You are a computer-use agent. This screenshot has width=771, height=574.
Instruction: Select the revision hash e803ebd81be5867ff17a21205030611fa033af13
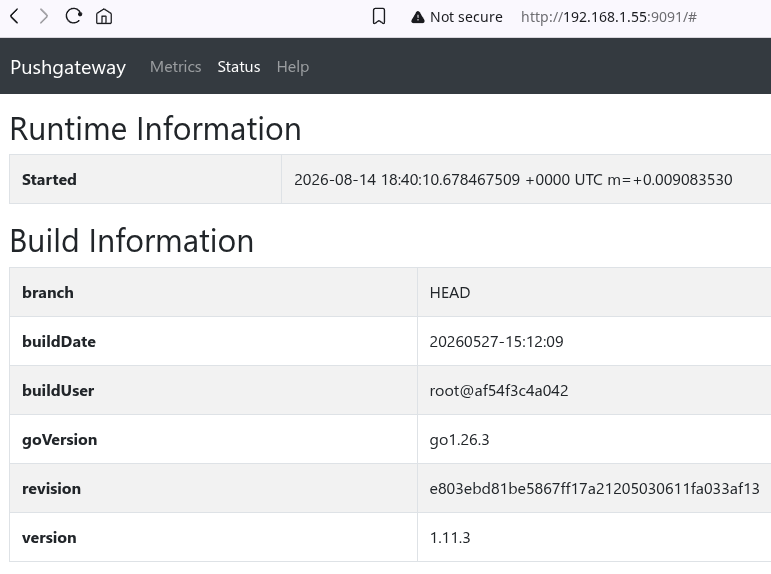tap(594, 489)
